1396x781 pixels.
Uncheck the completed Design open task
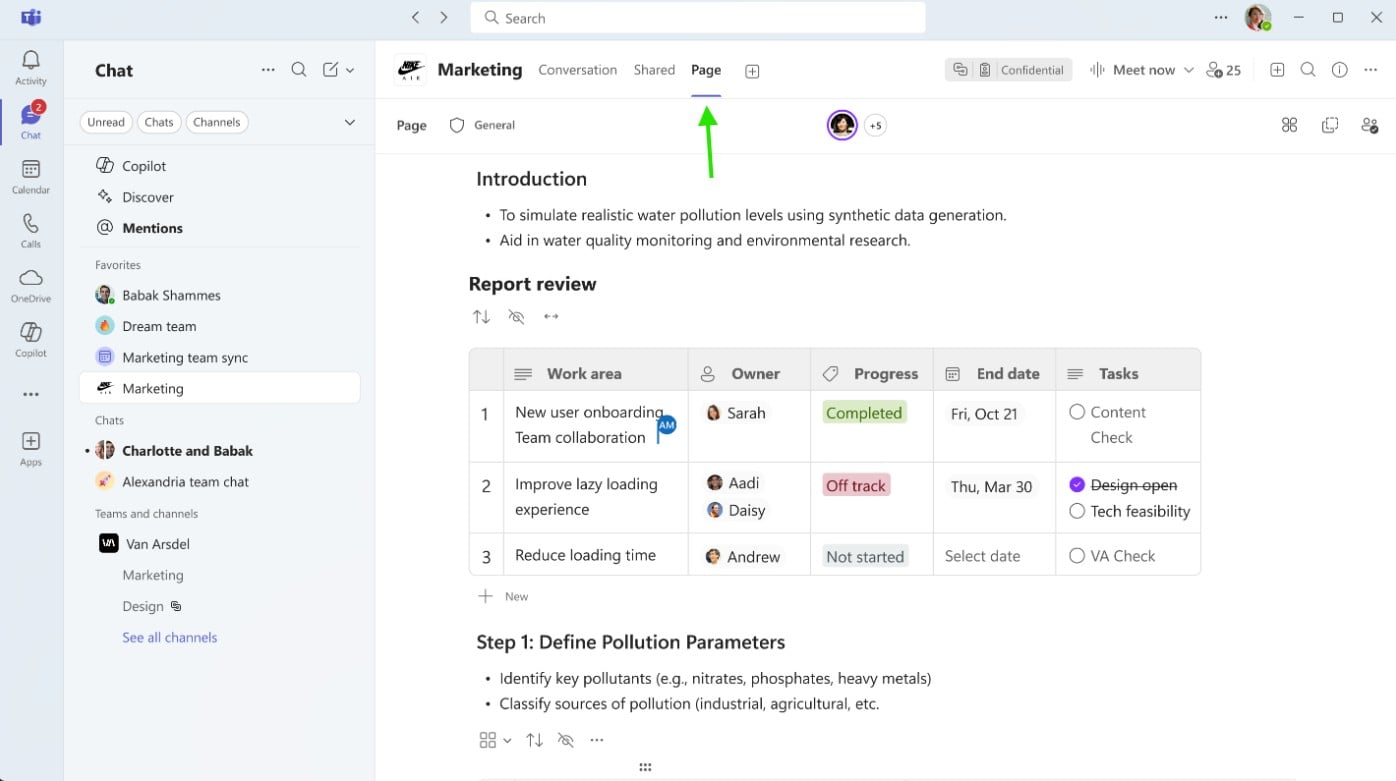[1077, 485]
